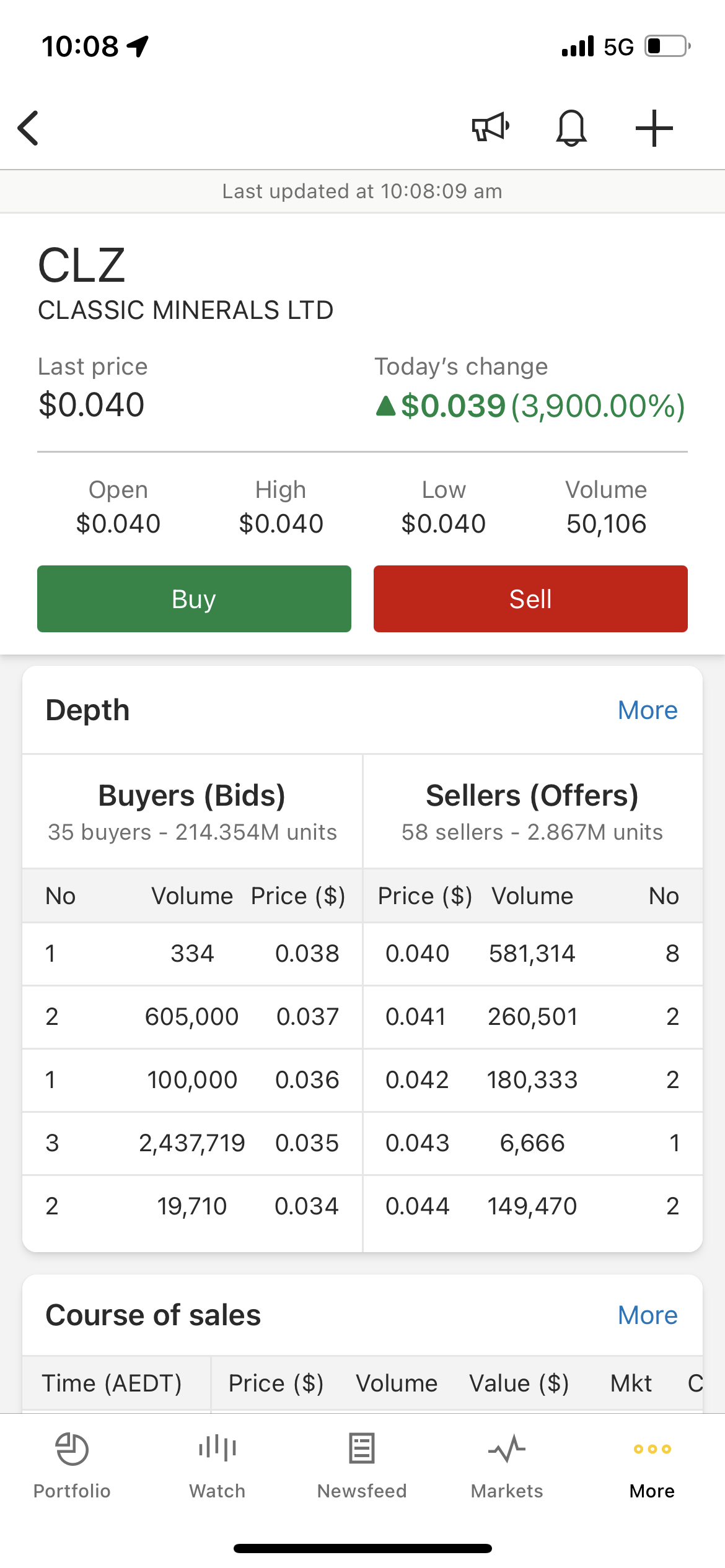Tap the Volume 50,106 value

[x=606, y=524]
